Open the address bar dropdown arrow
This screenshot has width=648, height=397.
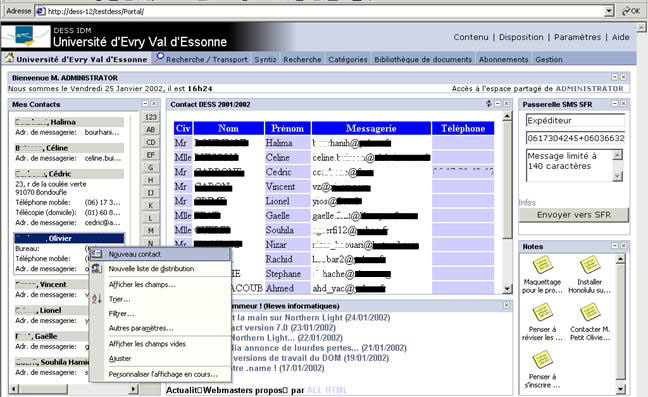(609, 11)
